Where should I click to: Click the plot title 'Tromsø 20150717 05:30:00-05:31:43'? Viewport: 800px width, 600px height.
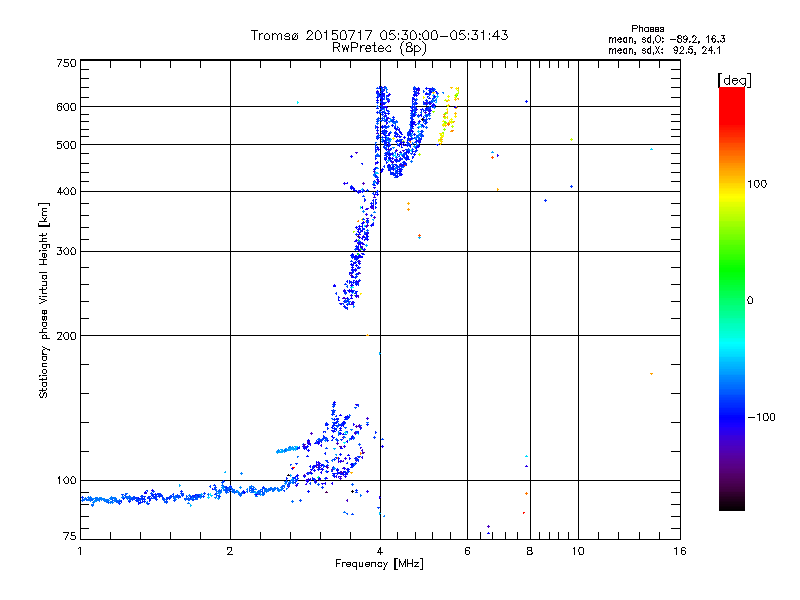click(379, 35)
